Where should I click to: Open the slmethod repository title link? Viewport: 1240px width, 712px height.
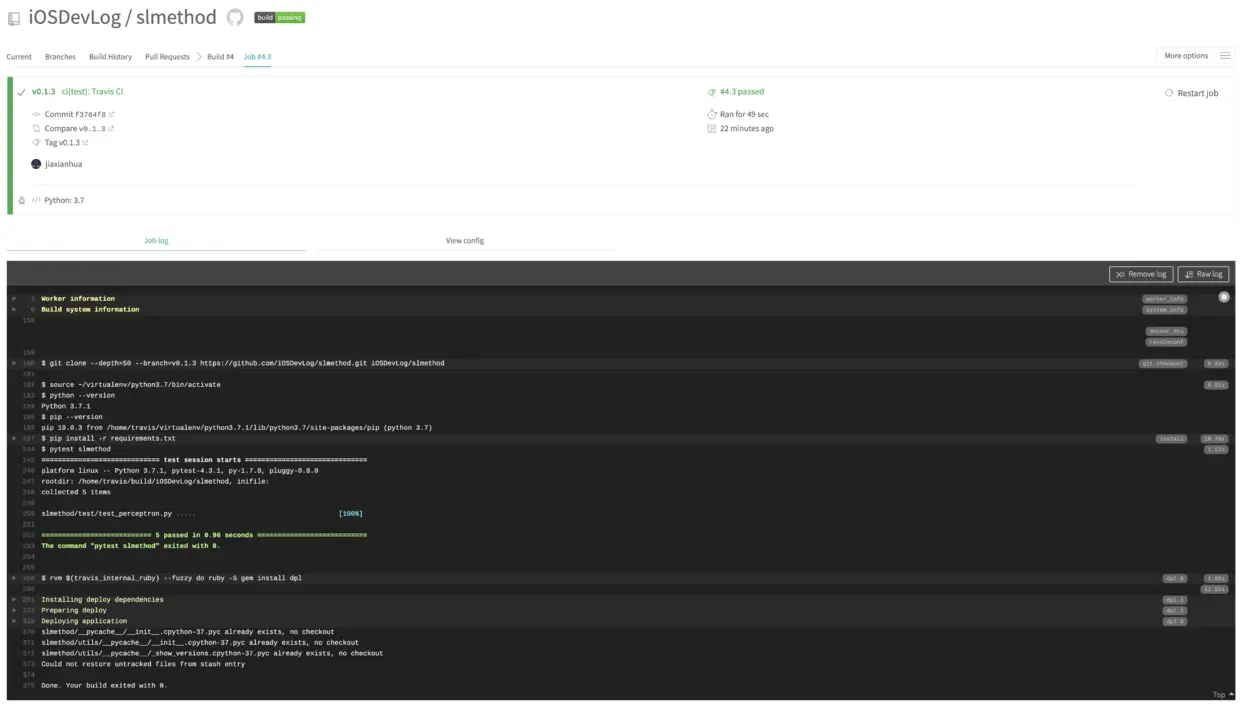click(x=176, y=17)
